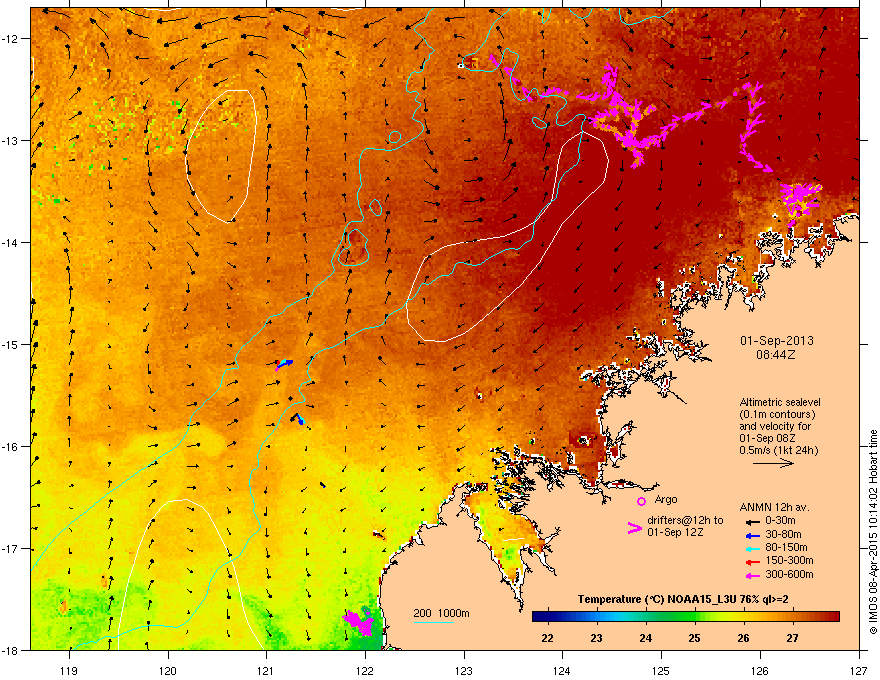Click the 0.5m/s velocity scale arrow
The height and width of the screenshot is (680, 880).
[773, 463]
